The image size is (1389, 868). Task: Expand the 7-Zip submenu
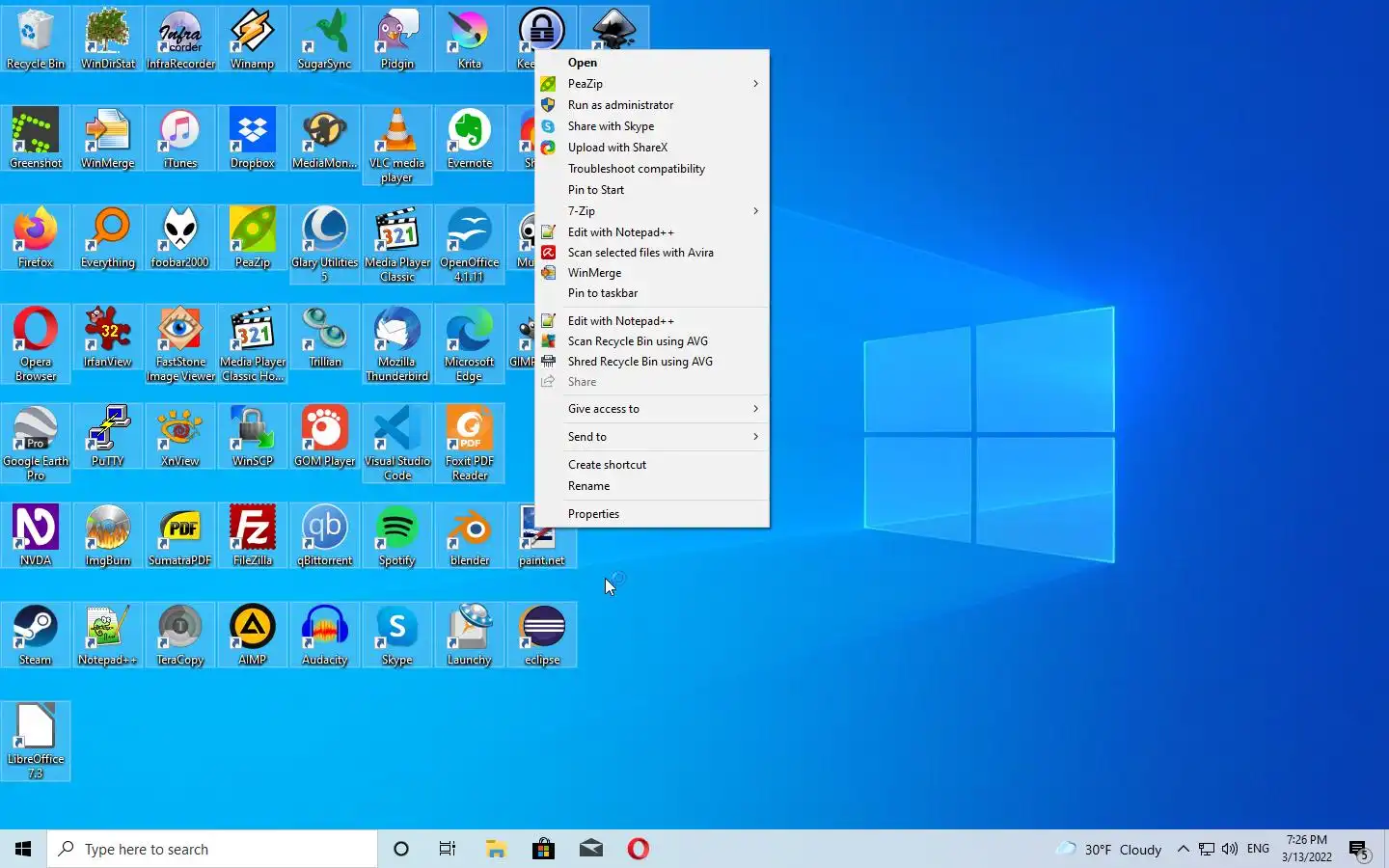(x=652, y=211)
